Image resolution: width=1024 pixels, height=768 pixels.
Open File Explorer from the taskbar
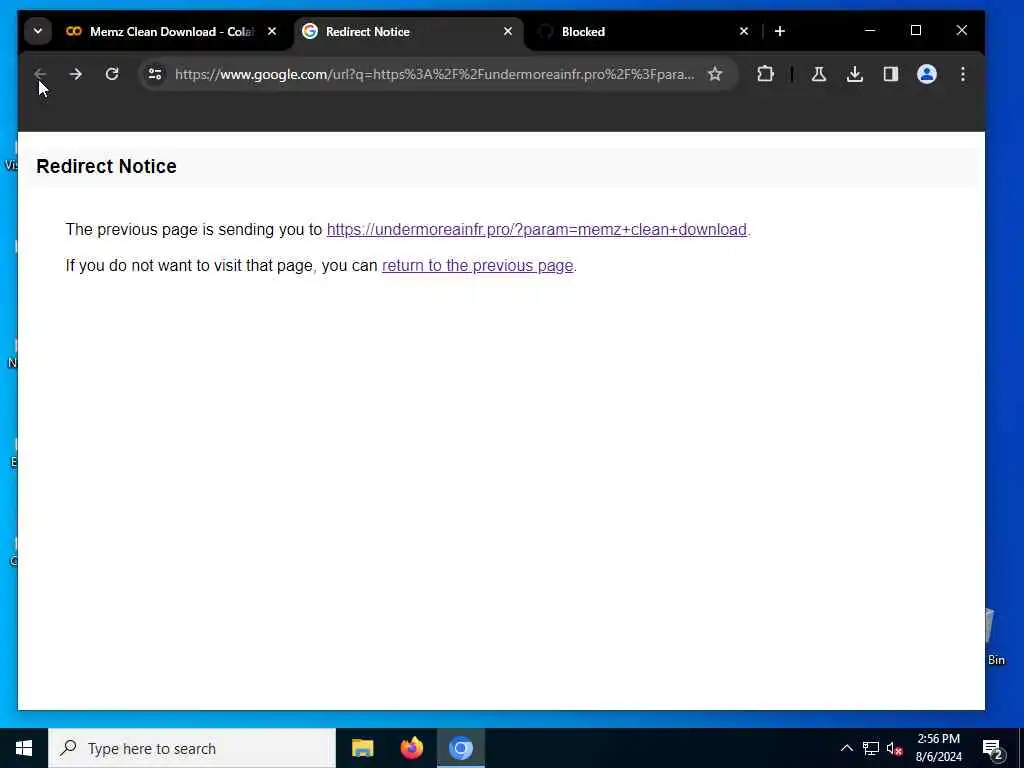pos(362,748)
